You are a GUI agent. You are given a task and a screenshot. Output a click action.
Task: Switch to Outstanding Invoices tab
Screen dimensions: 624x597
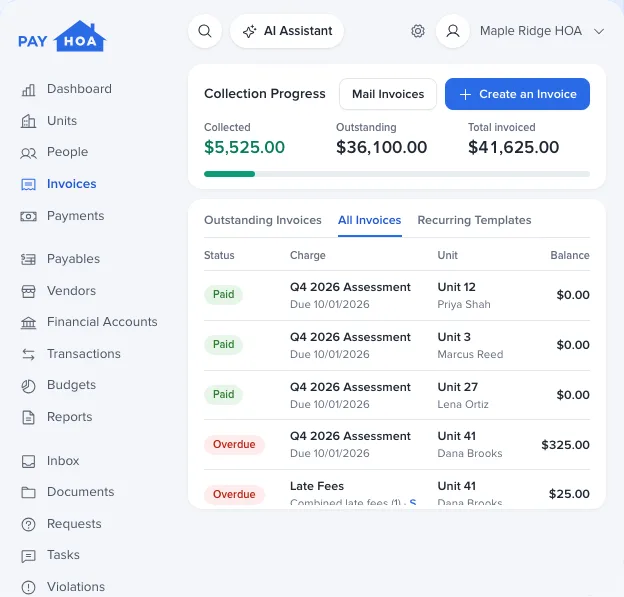tap(263, 220)
